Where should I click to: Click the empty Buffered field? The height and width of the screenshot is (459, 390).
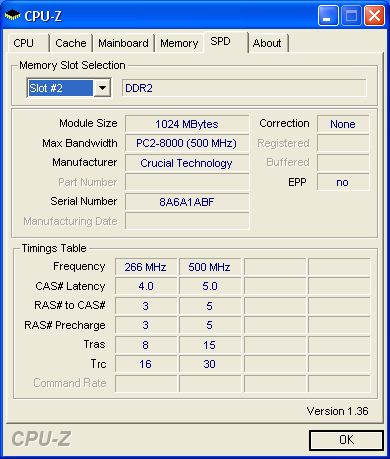click(343, 163)
